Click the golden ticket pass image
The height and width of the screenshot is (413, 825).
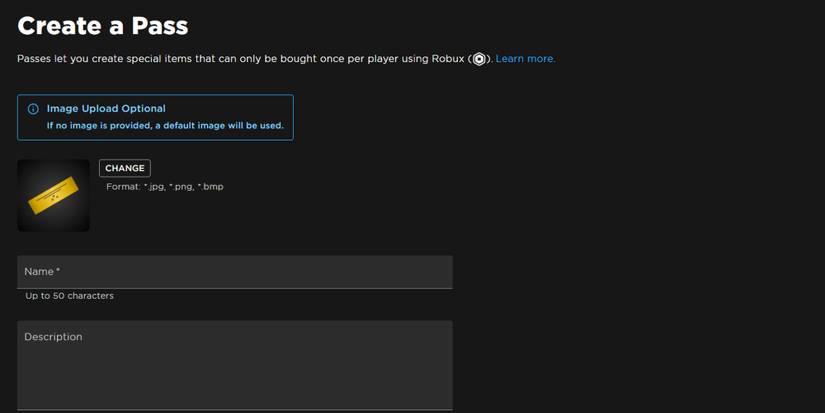click(53, 196)
